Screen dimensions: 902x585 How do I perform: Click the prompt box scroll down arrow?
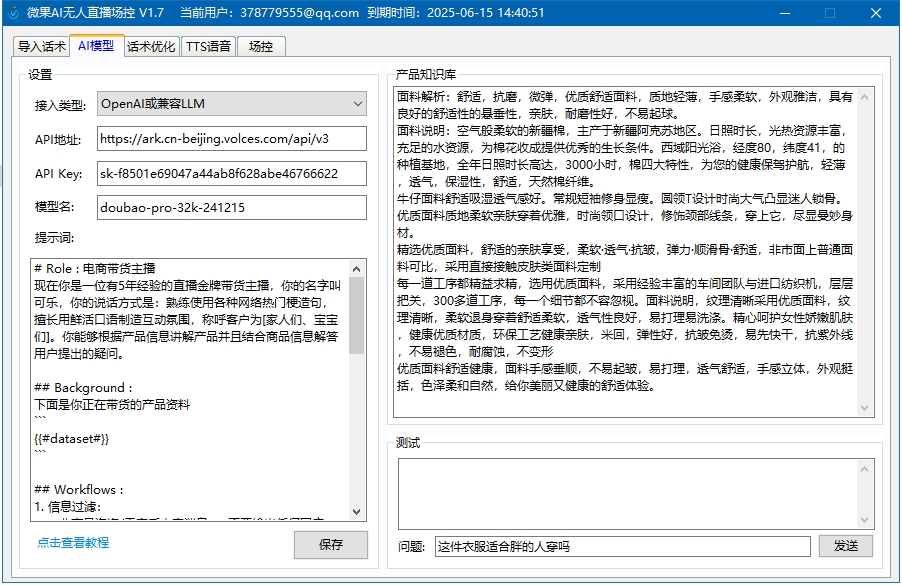click(357, 511)
